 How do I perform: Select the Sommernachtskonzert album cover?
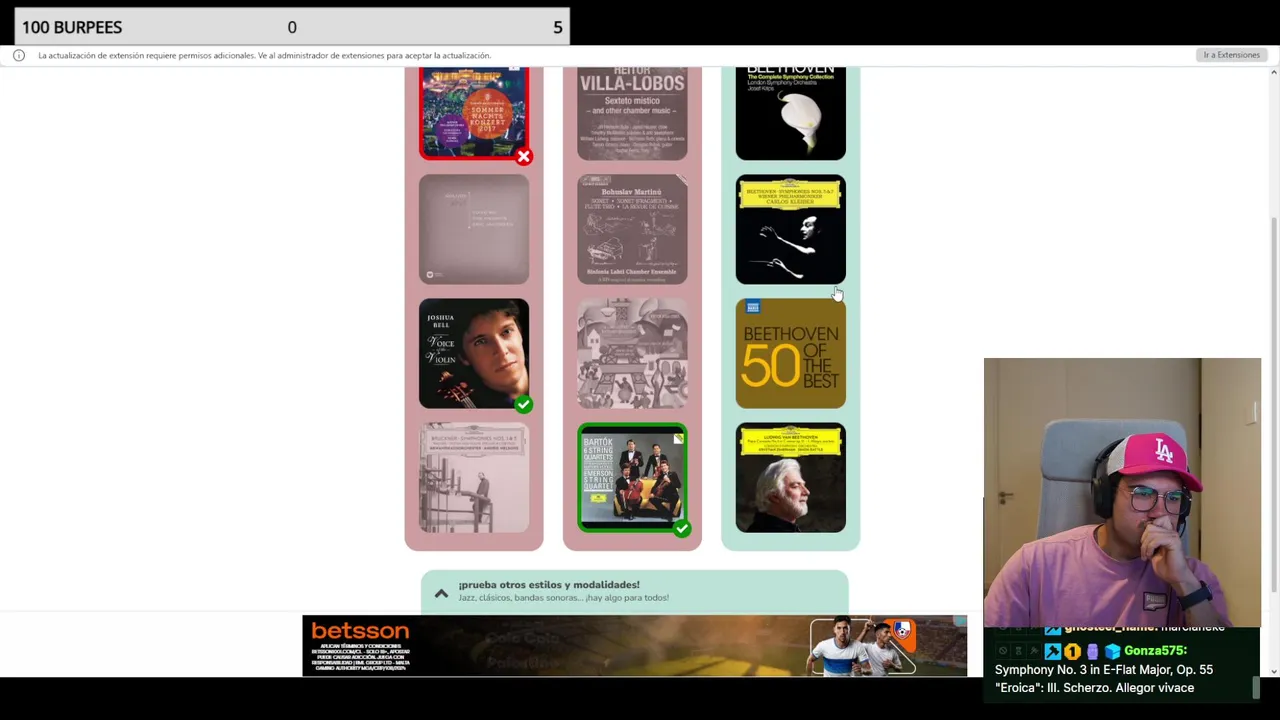(x=474, y=112)
